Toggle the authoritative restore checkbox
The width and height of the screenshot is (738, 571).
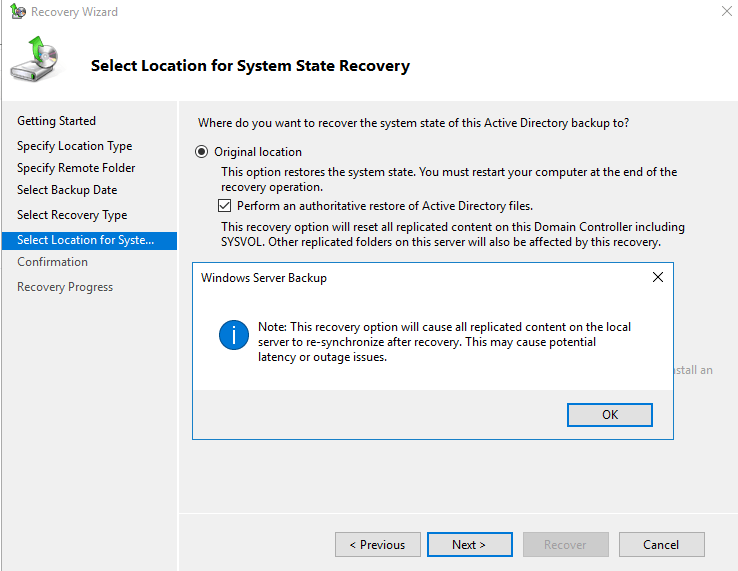(x=224, y=206)
